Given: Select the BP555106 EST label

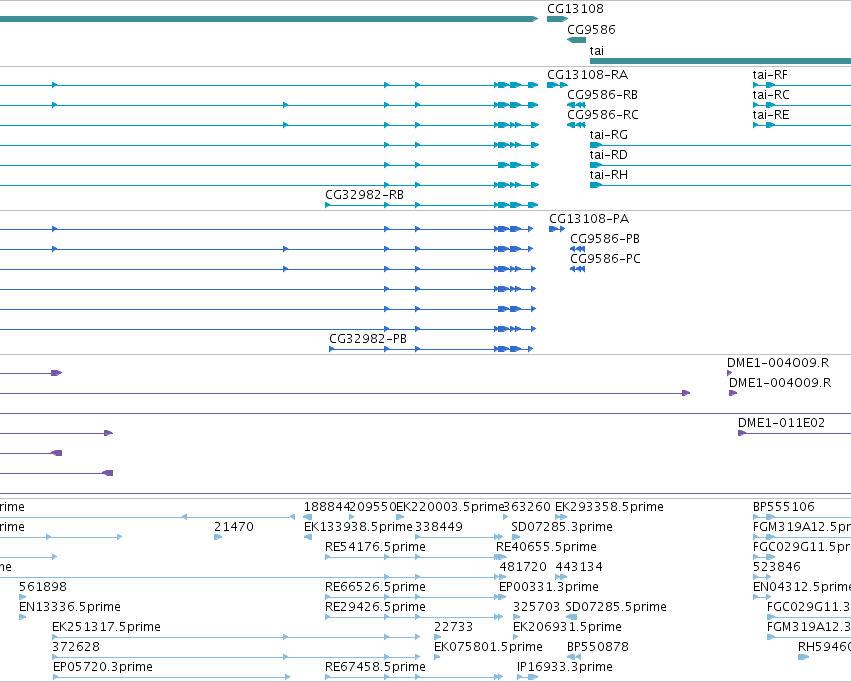Looking at the screenshot, I should pos(784,507).
